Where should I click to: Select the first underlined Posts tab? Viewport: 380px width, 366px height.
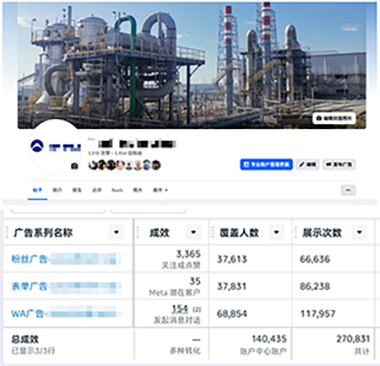click(37, 190)
